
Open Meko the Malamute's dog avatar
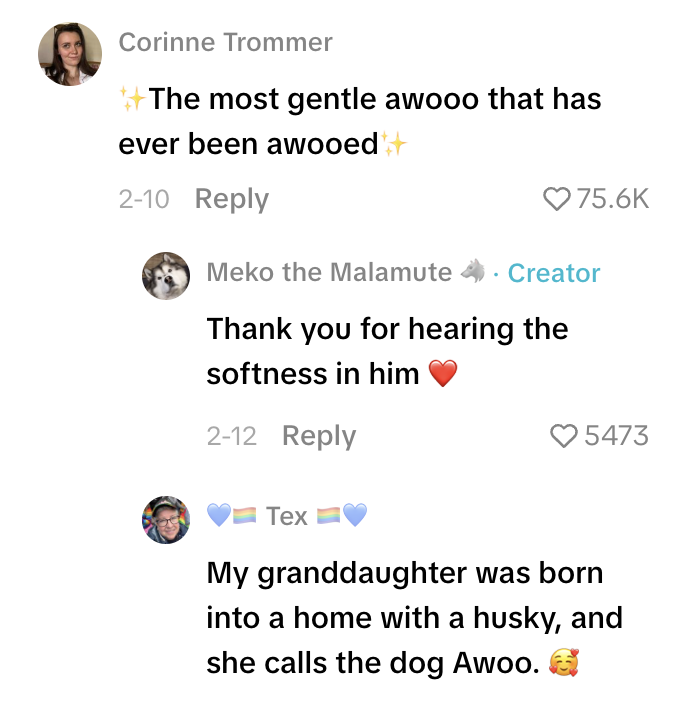coord(166,276)
